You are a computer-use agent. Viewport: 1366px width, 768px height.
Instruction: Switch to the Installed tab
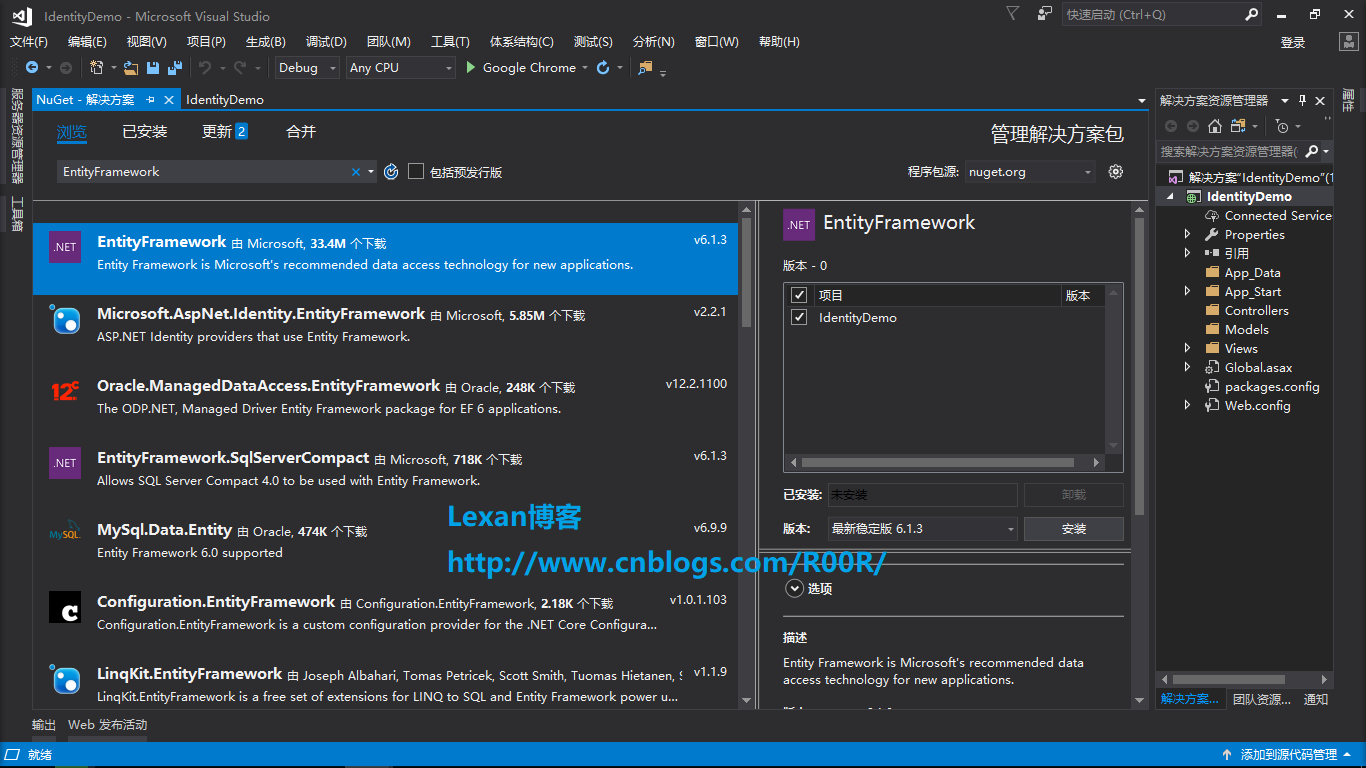point(145,132)
